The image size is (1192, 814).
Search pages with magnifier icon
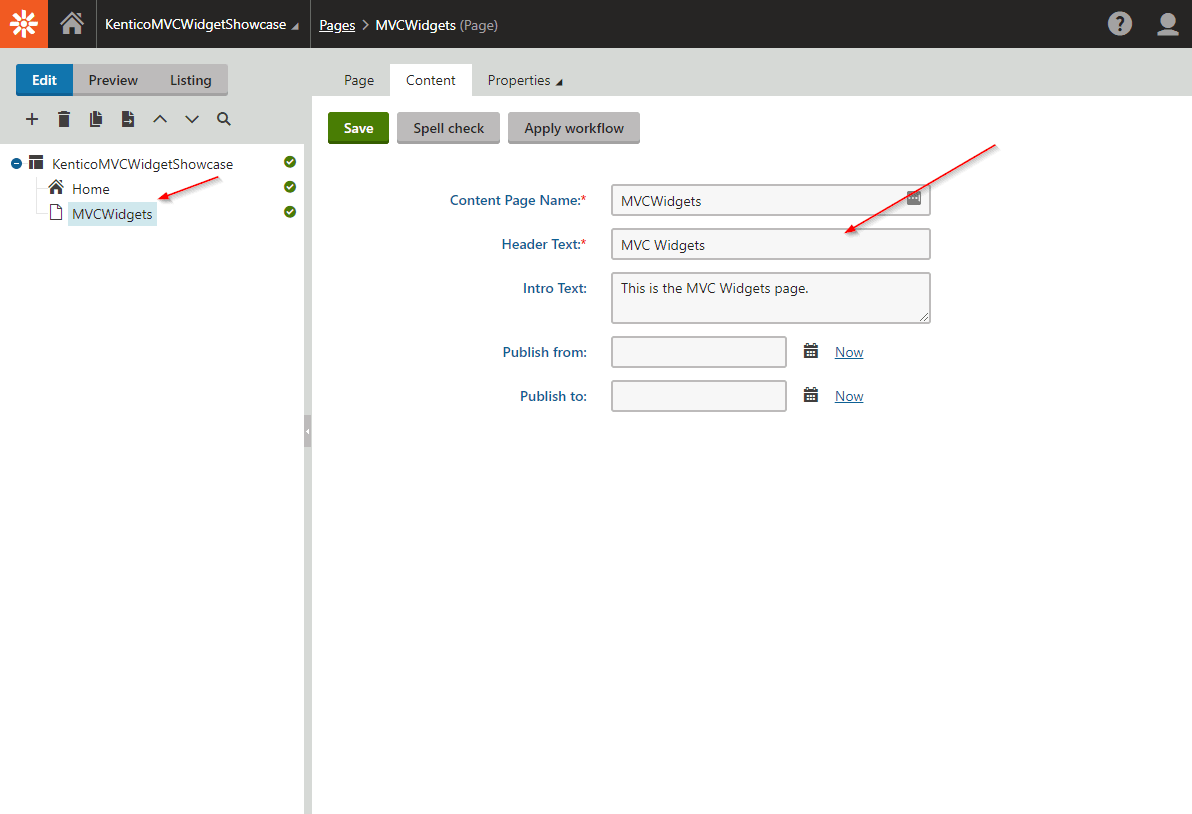[x=224, y=119]
